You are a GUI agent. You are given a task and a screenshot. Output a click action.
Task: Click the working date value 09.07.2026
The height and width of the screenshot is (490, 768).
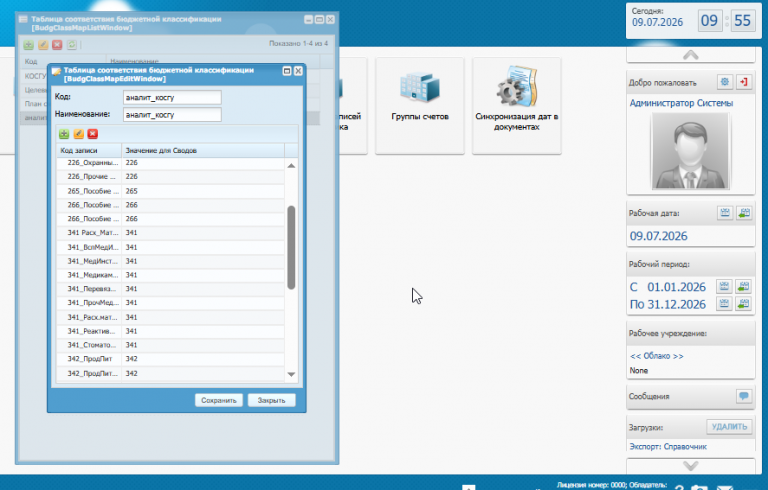tap(658, 236)
